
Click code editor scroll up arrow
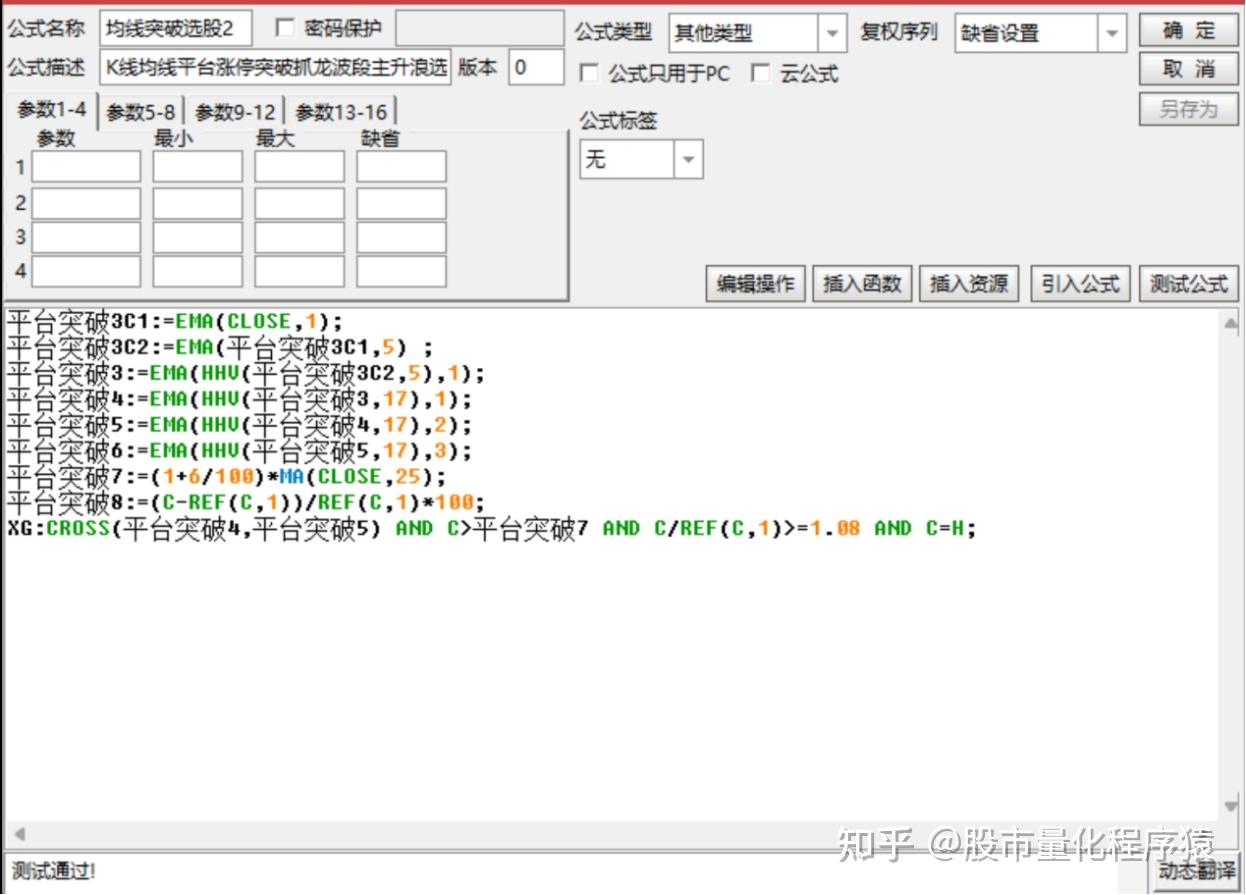(1231, 323)
